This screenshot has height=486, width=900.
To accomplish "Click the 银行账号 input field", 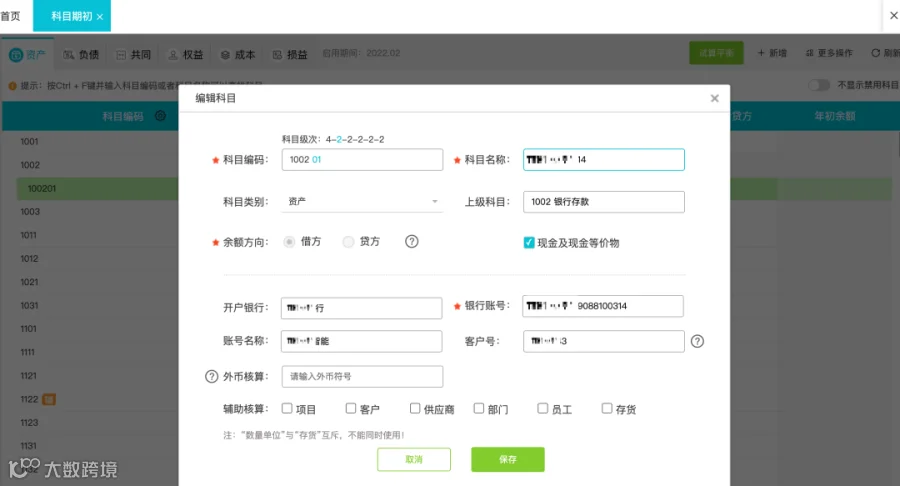I will point(603,306).
